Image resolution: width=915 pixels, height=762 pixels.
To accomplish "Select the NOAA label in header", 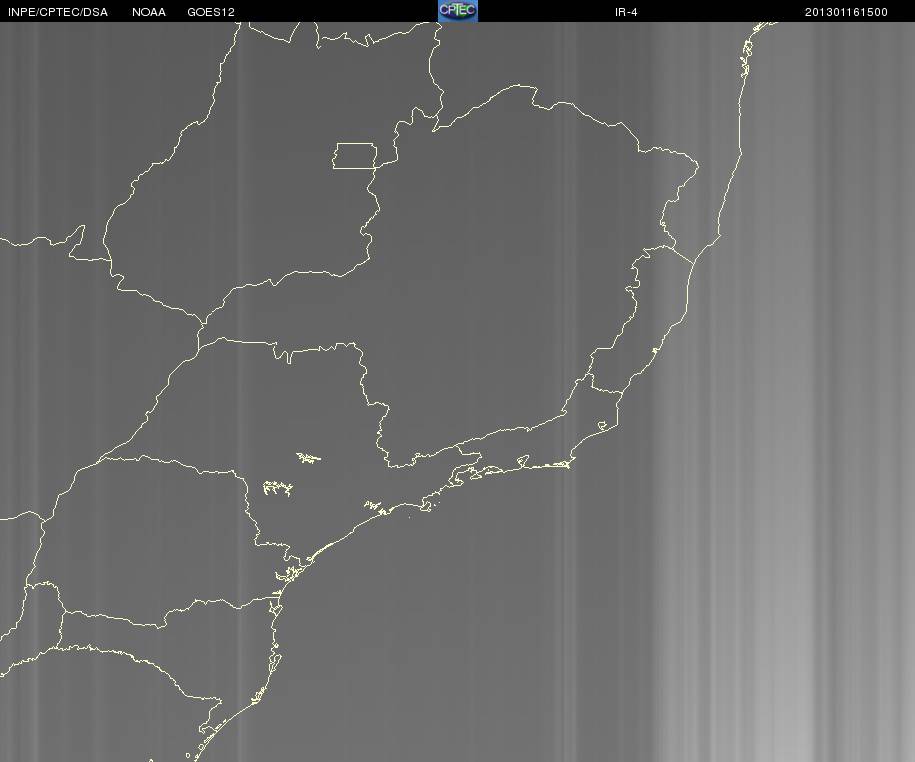I will coord(149,12).
